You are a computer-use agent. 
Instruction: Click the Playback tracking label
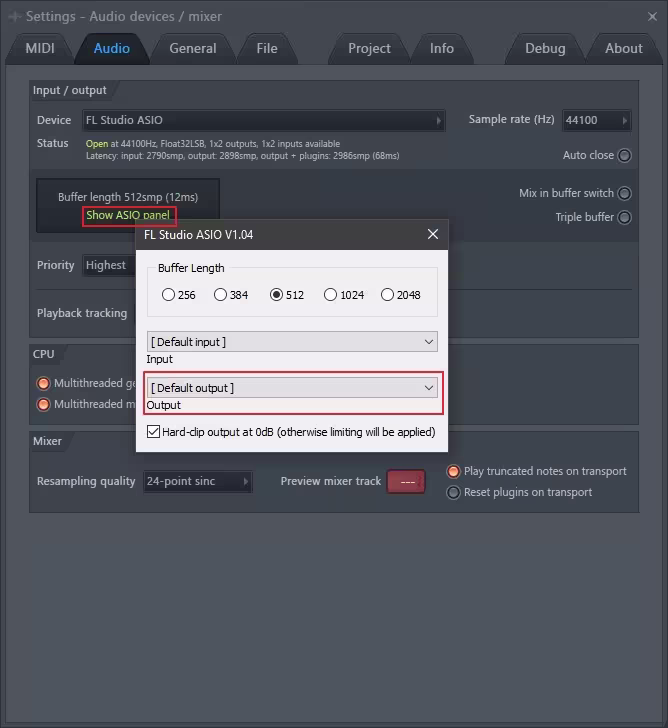[82, 313]
